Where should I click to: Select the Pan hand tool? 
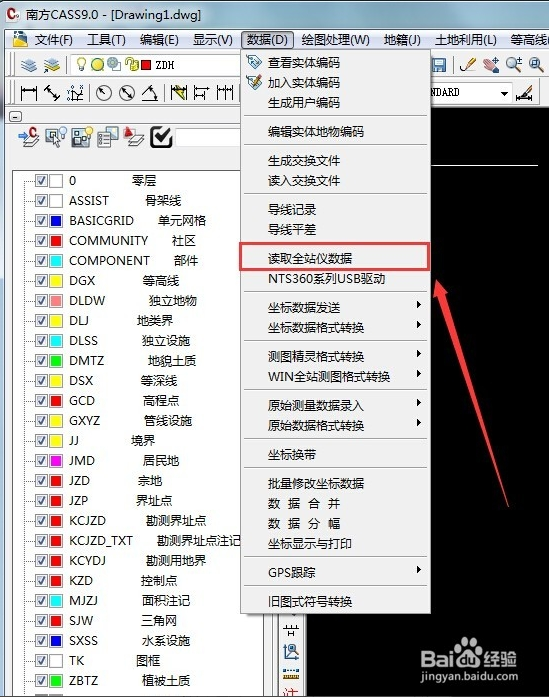[491, 65]
